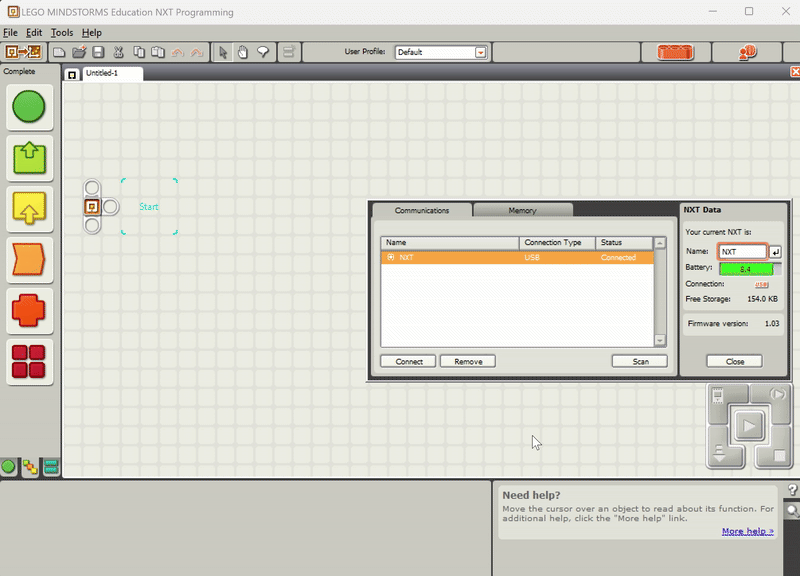The image size is (800, 576).
Task: Click Download and run selected on controller
Action: pos(777,394)
